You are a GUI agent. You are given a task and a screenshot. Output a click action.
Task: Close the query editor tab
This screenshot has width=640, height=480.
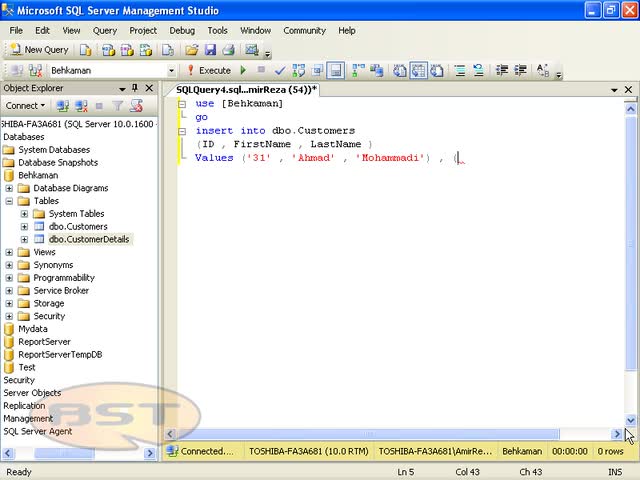click(x=629, y=89)
